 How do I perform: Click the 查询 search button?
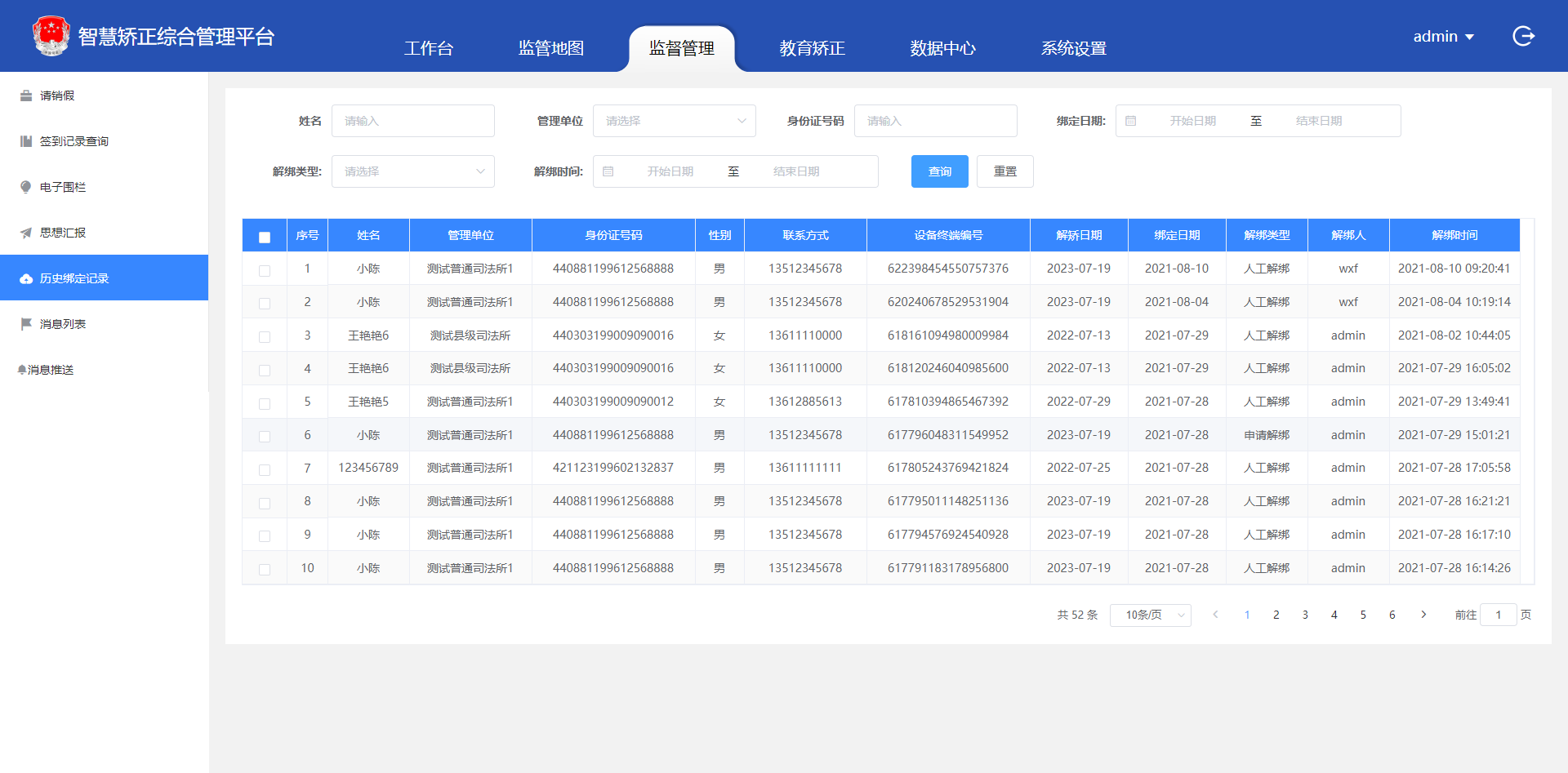(x=940, y=171)
